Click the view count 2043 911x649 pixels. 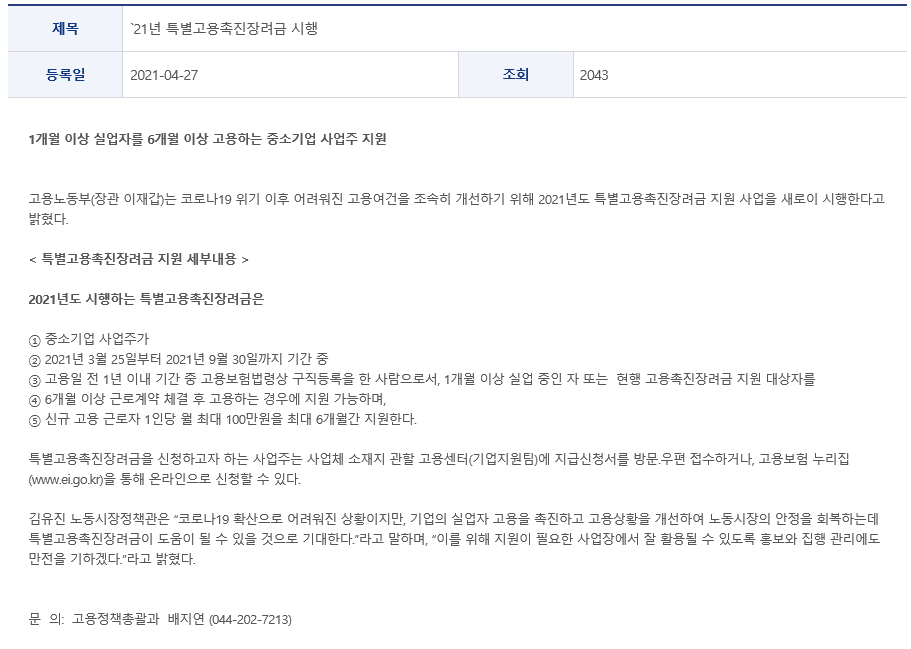pyautogui.click(x=594, y=76)
